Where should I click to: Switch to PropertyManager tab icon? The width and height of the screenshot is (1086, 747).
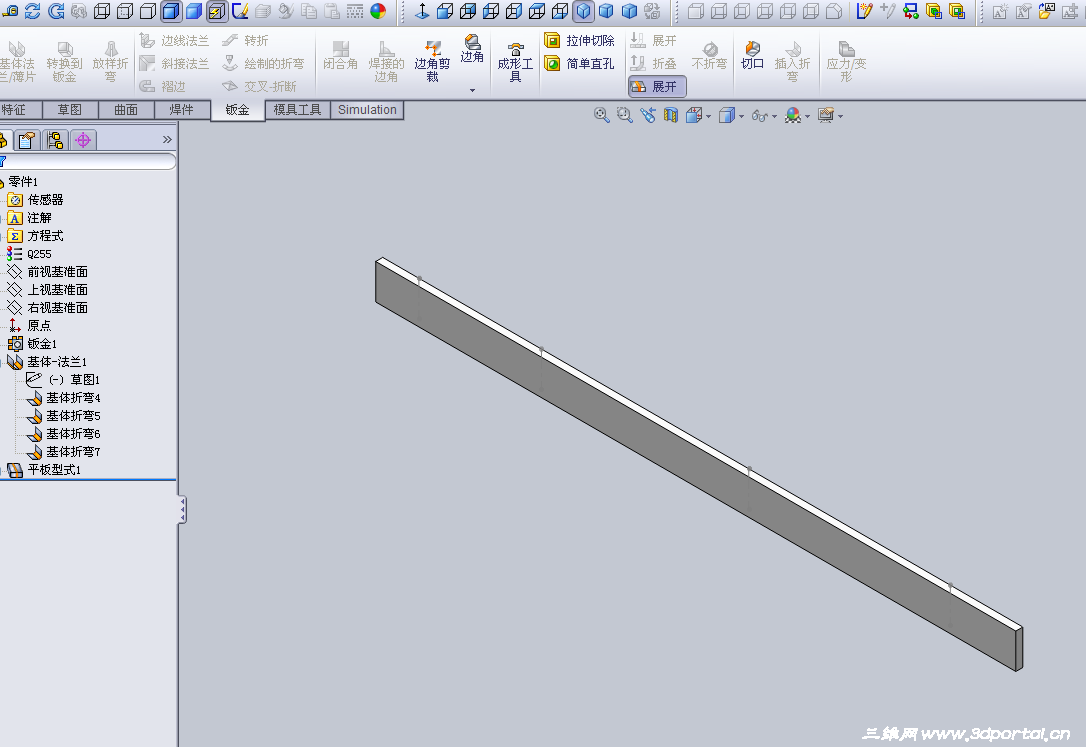click(27, 141)
